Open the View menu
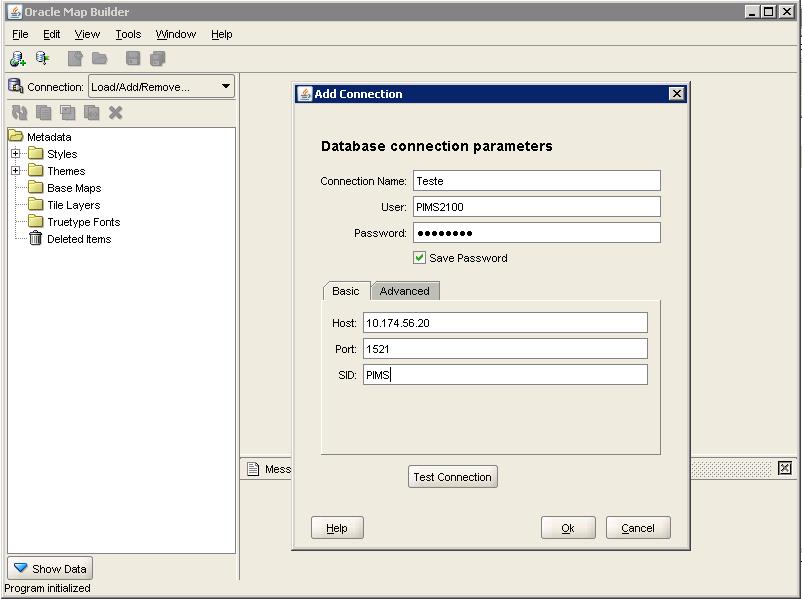 point(87,34)
